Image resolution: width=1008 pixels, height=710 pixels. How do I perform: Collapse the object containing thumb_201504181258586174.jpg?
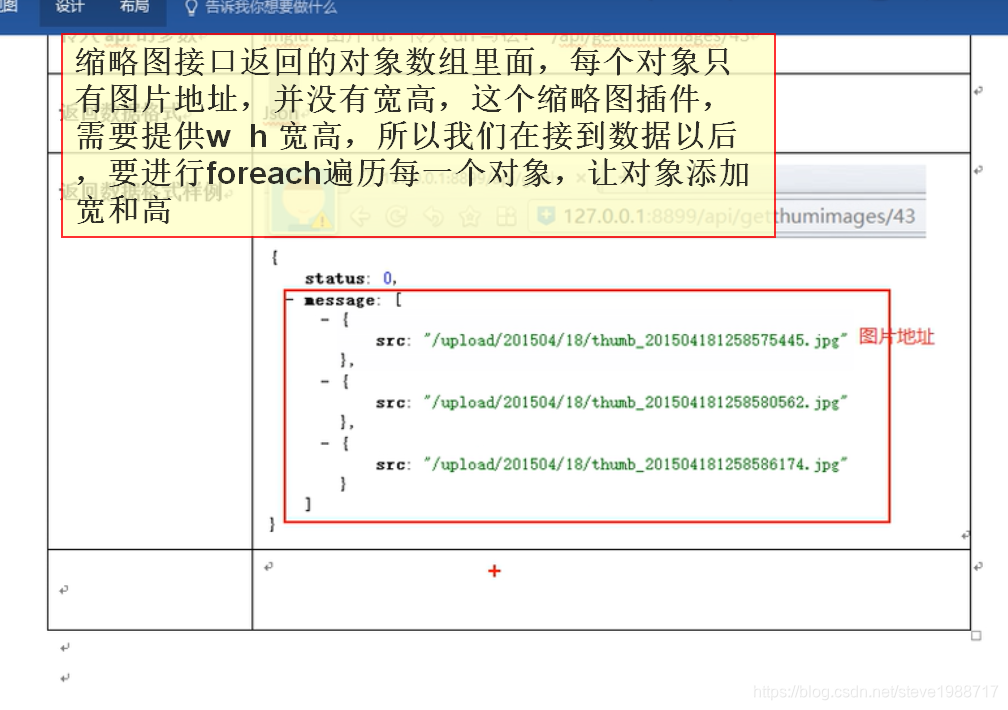325,443
